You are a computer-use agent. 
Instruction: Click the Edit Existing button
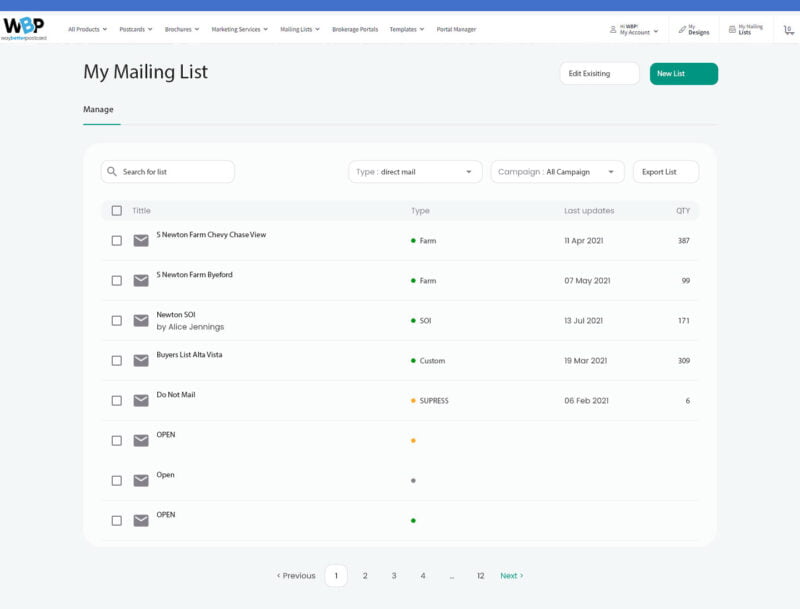click(599, 73)
